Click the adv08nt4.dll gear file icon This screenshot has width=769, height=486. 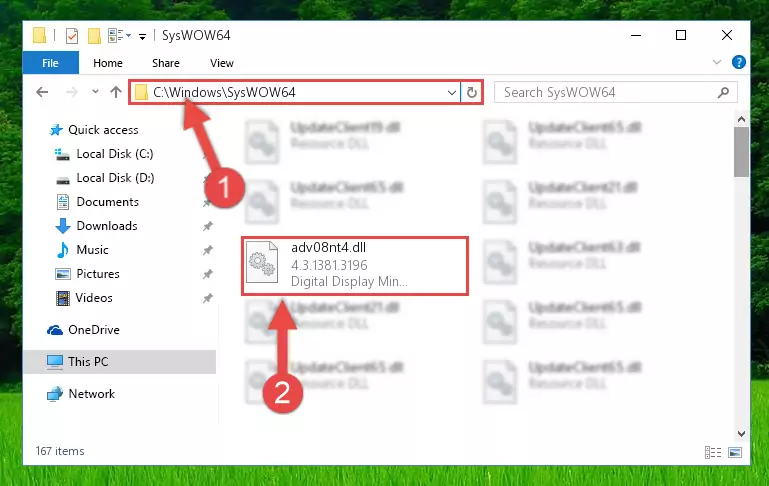262,263
